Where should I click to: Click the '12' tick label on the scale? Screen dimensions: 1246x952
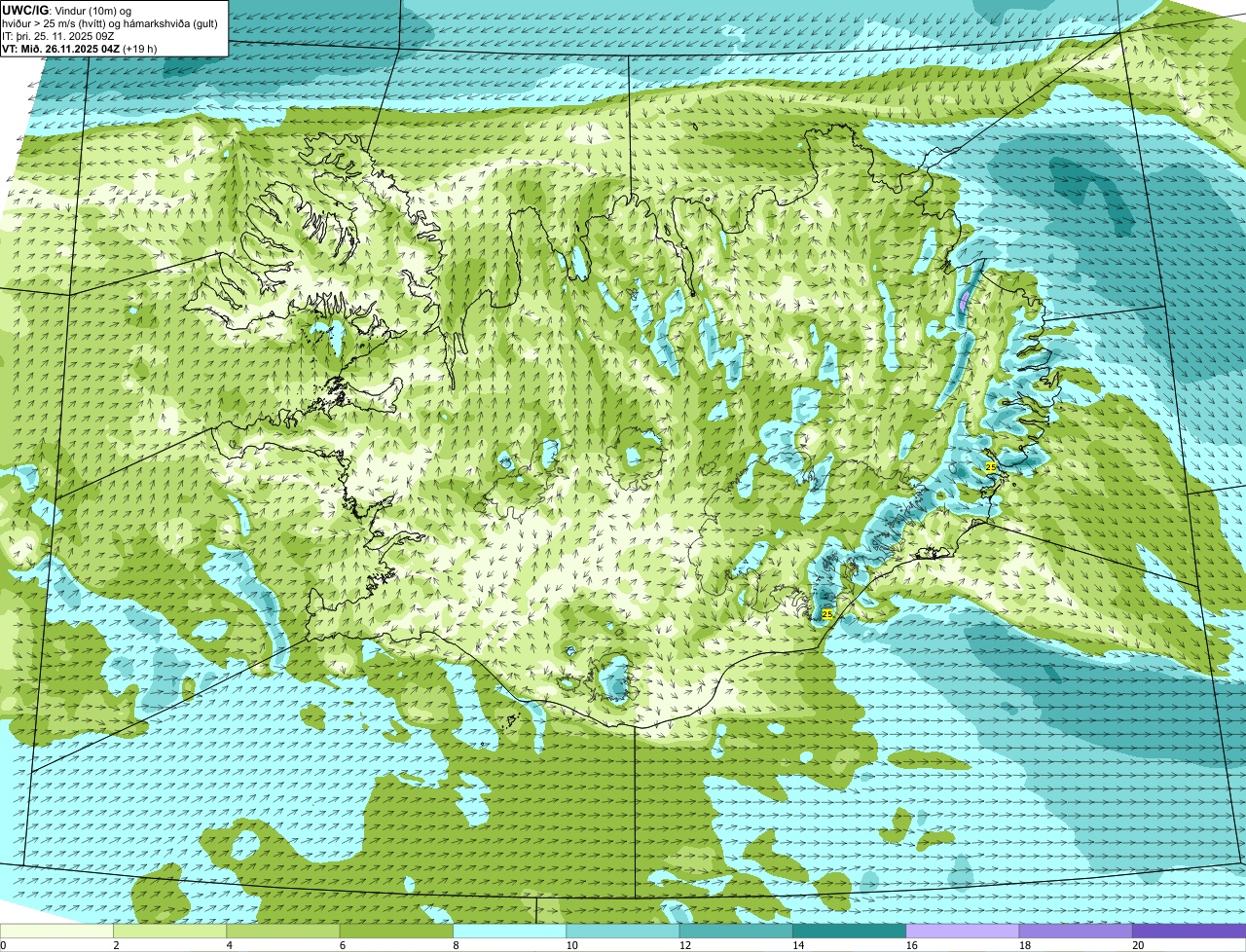685,945
